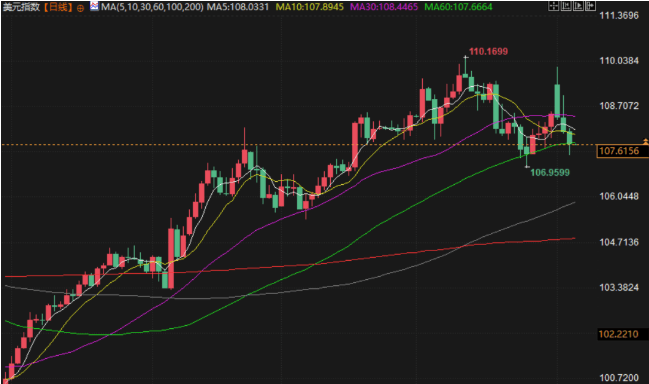Viewport: 649px width, 384px height.
Task: Open the MA(5,10,30,60,100,200) parameter settings
Action: [x=152, y=7]
